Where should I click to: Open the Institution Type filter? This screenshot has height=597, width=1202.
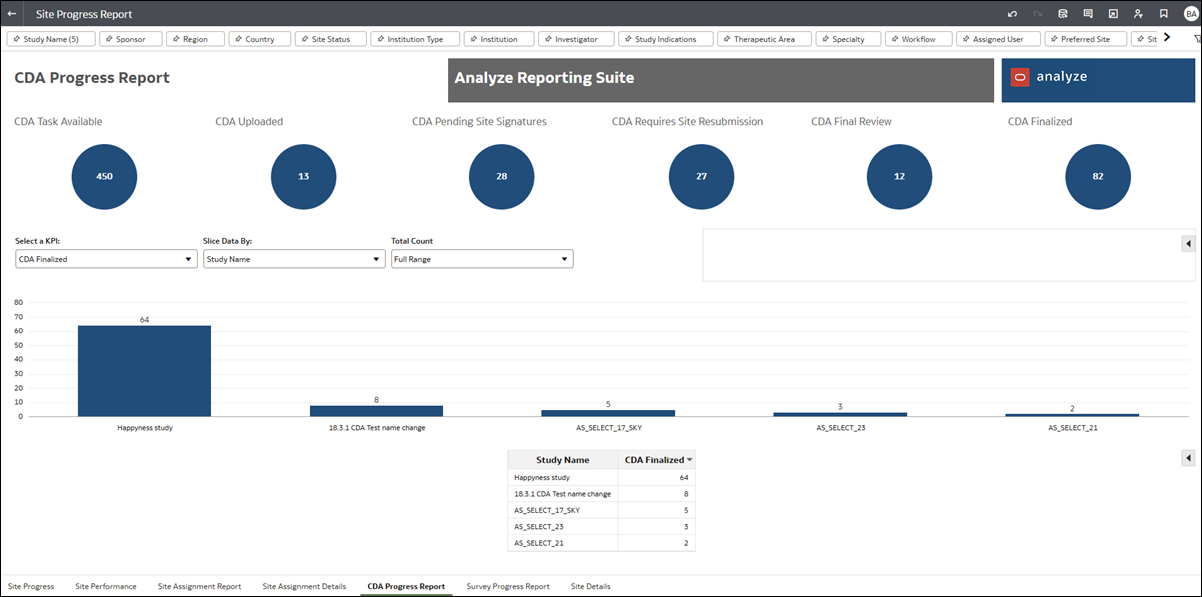pos(415,39)
